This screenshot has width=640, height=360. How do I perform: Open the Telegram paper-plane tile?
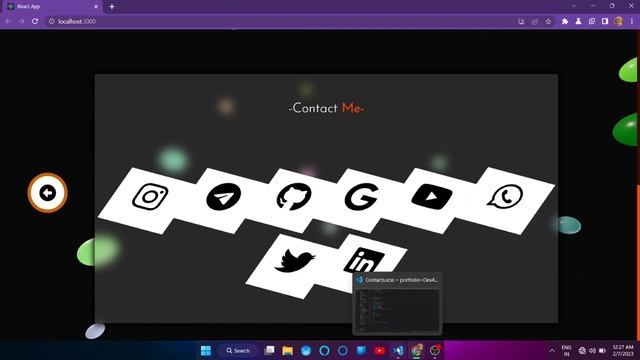[x=223, y=197]
